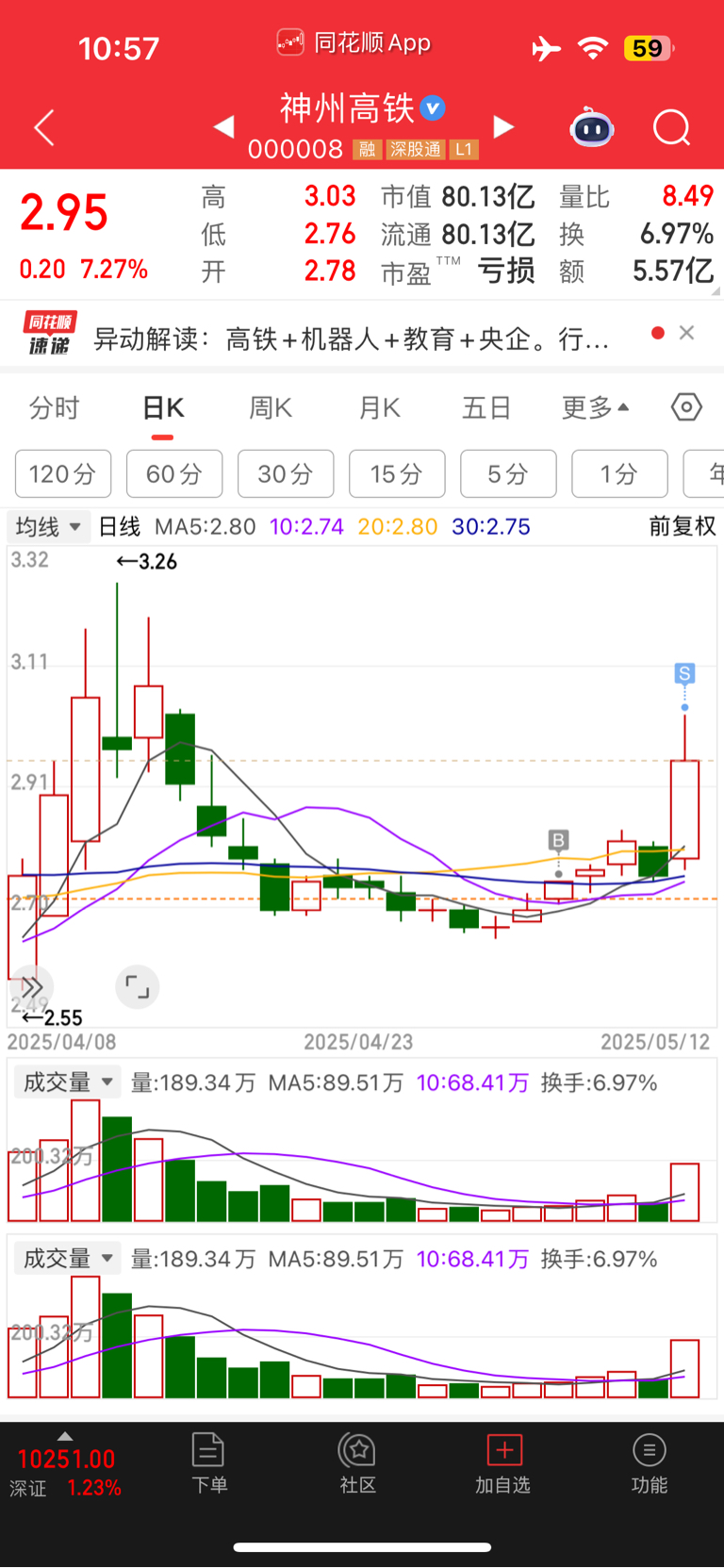The image size is (724, 1568).
Task: Open second 成交量 indicator dropdown
Action: (x=68, y=1258)
